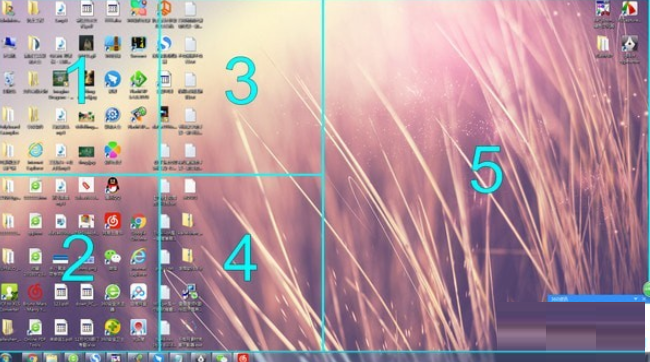Screen dimensions: 650x362
Task: Switch to WeChat on the taskbar
Action: pyautogui.click(x=222, y=358)
